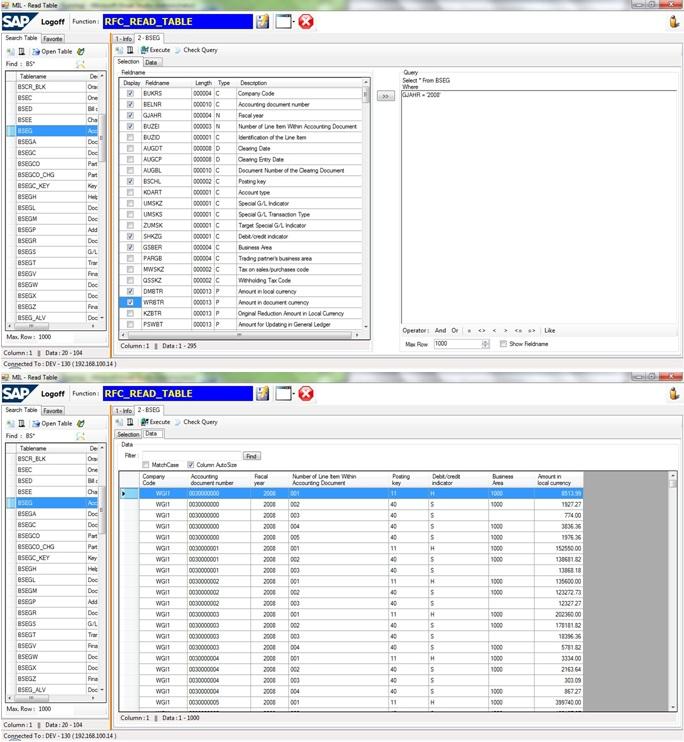This screenshot has width=684, height=742.
Task: Click the Posting key column header
Action: pos(409,480)
